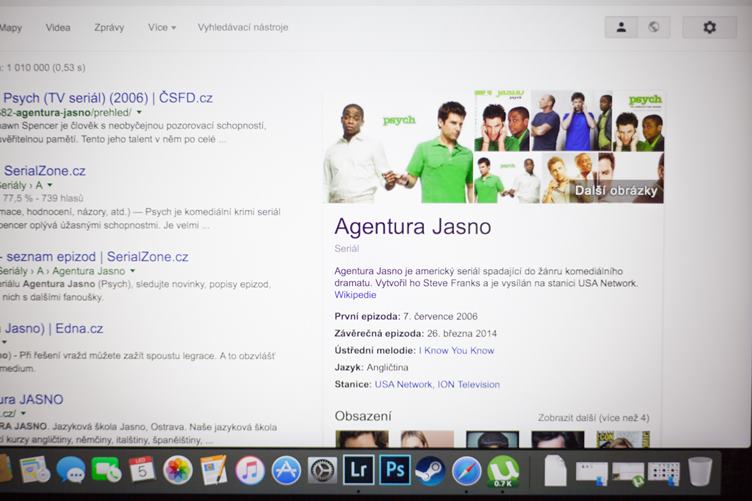Select the text 7. července 2006
The height and width of the screenshot is (501, 752).
pyautogui.click(x=440, y=316)
